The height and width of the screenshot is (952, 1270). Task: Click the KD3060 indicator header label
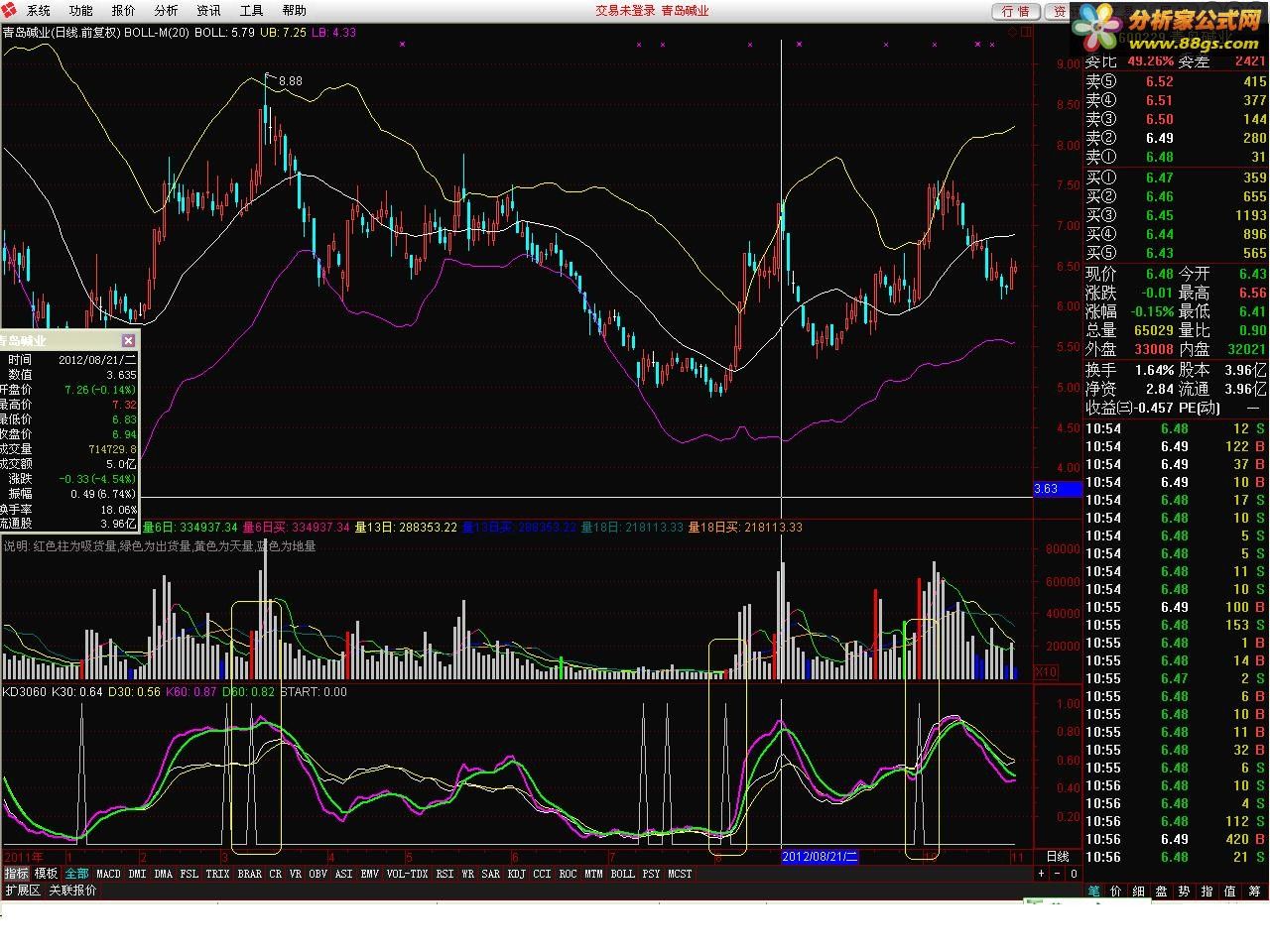click(x=25, y=692)
